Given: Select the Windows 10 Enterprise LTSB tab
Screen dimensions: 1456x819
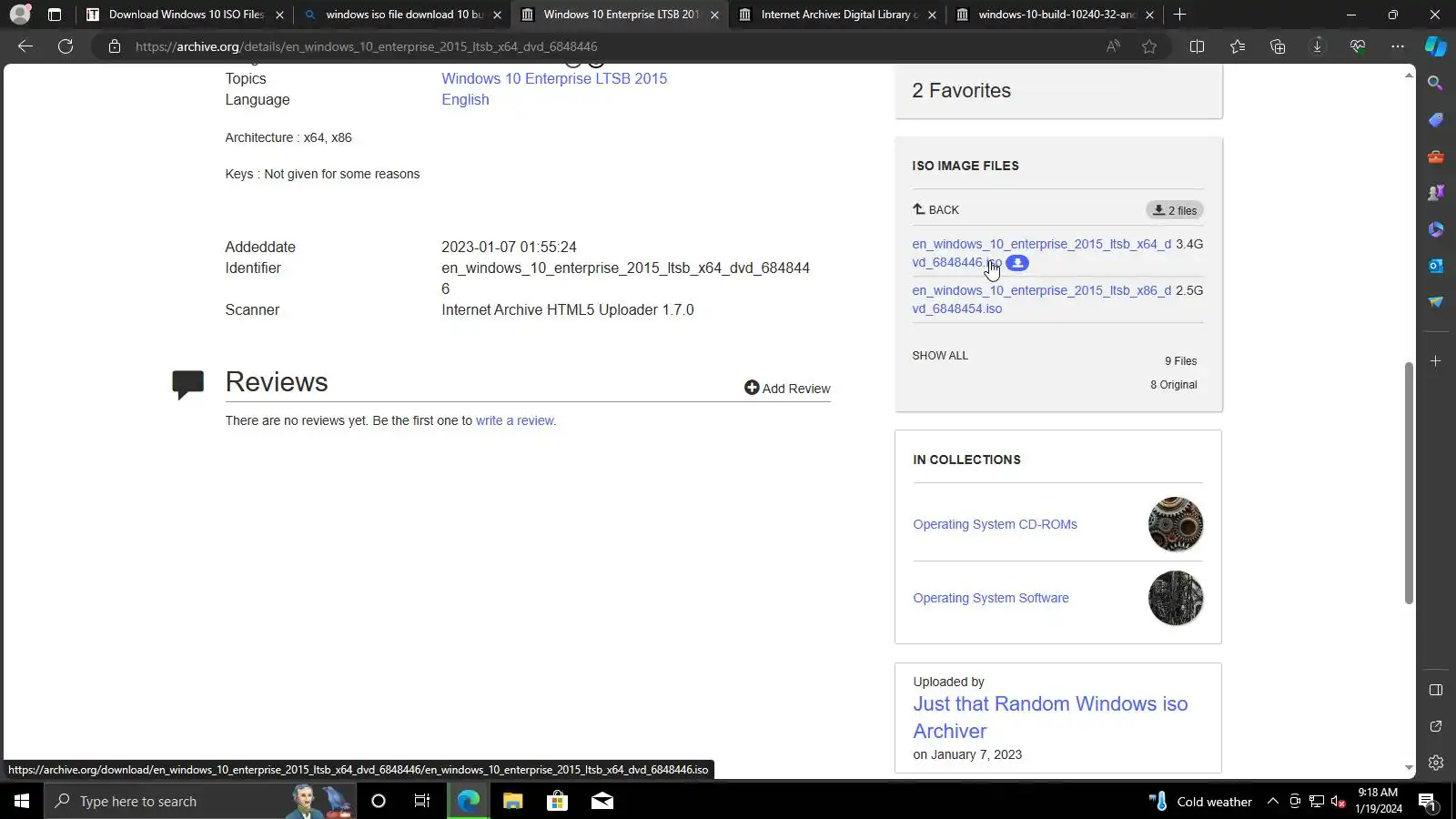Looking at the screenshot, I should [x=621, y=15].
